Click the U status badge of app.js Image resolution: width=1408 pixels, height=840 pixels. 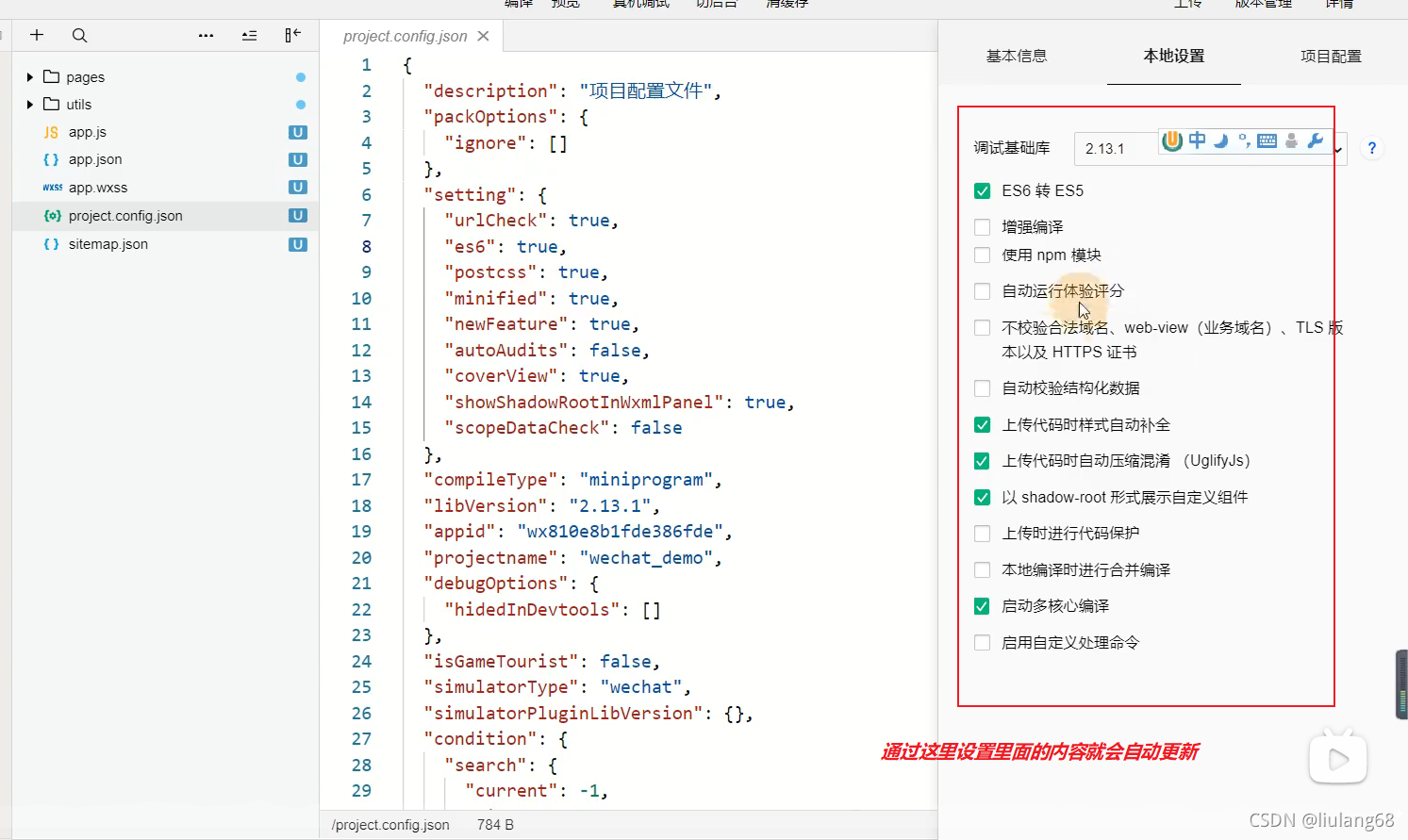(x=298, y=132)
